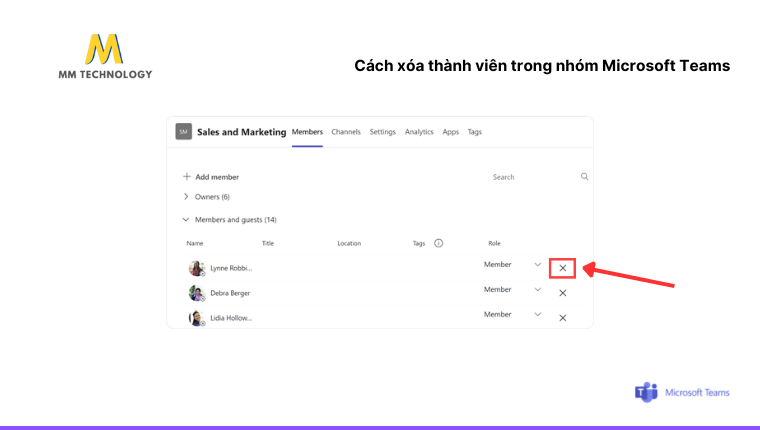Click the Title column header
The width and height of the screenshot is (760, 430).
(x=268, y=243)
